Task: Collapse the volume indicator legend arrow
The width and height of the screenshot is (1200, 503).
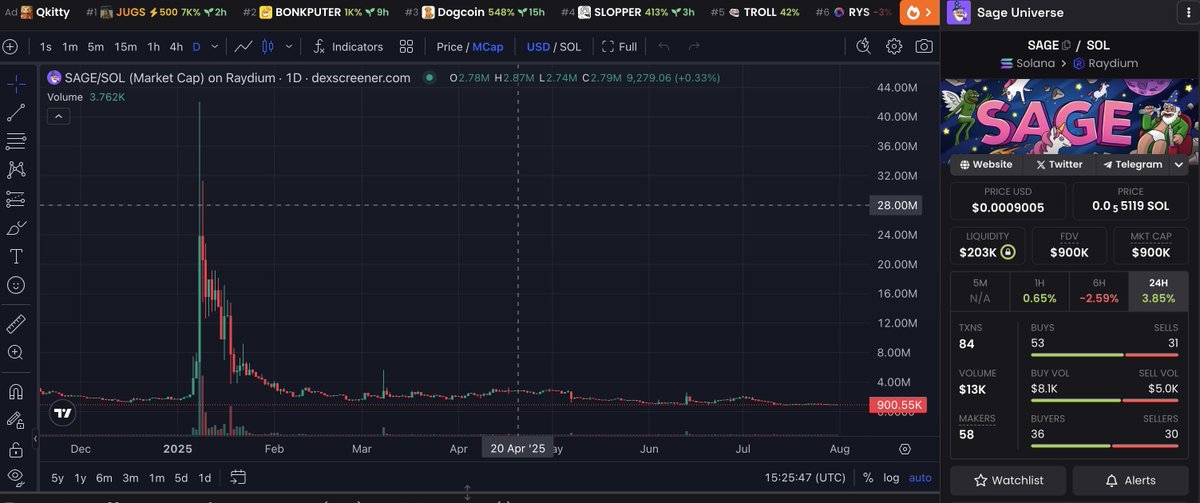Action: [x=58, y=116]
